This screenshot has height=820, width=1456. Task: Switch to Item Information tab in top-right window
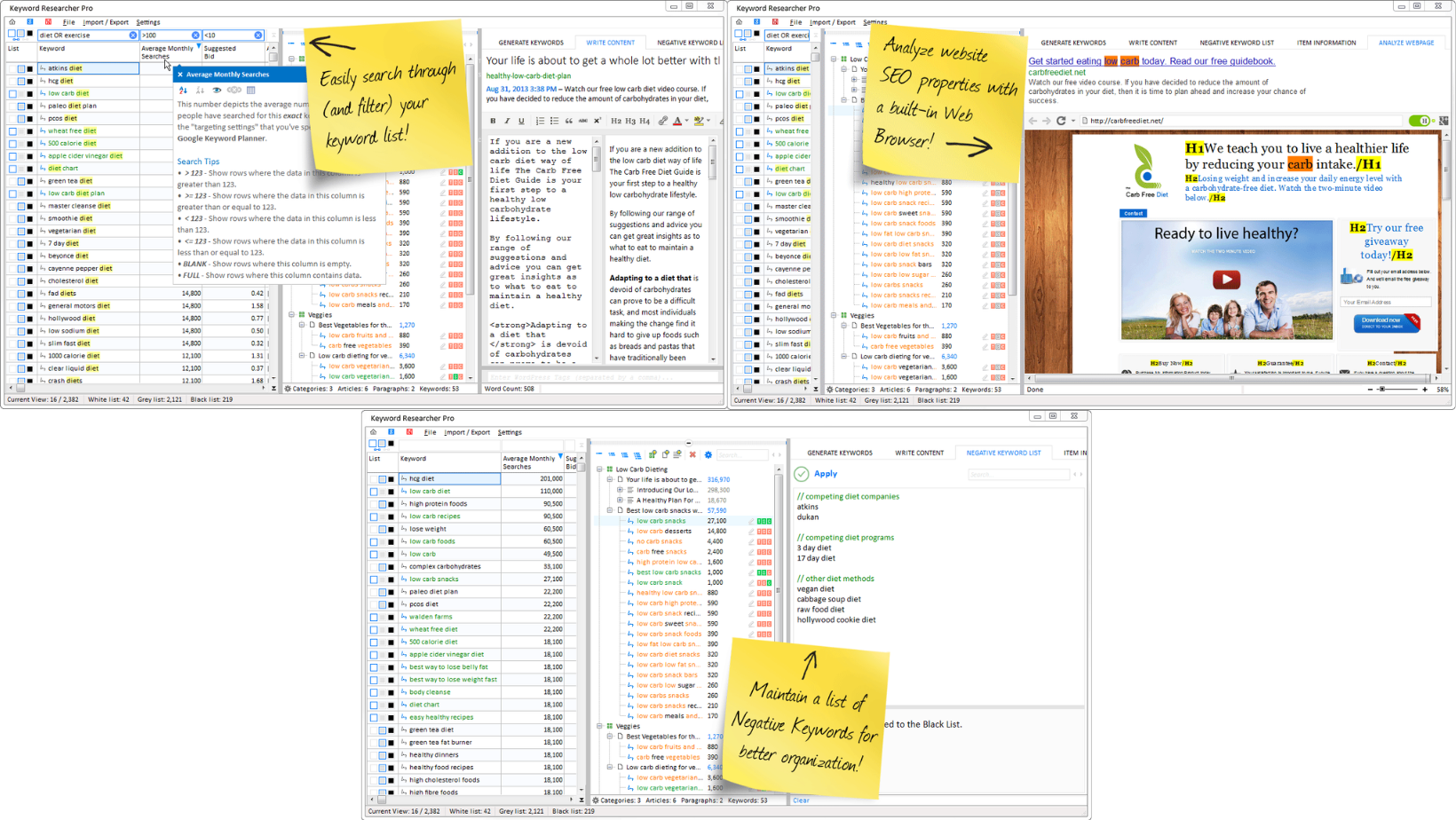[1326, 43]
